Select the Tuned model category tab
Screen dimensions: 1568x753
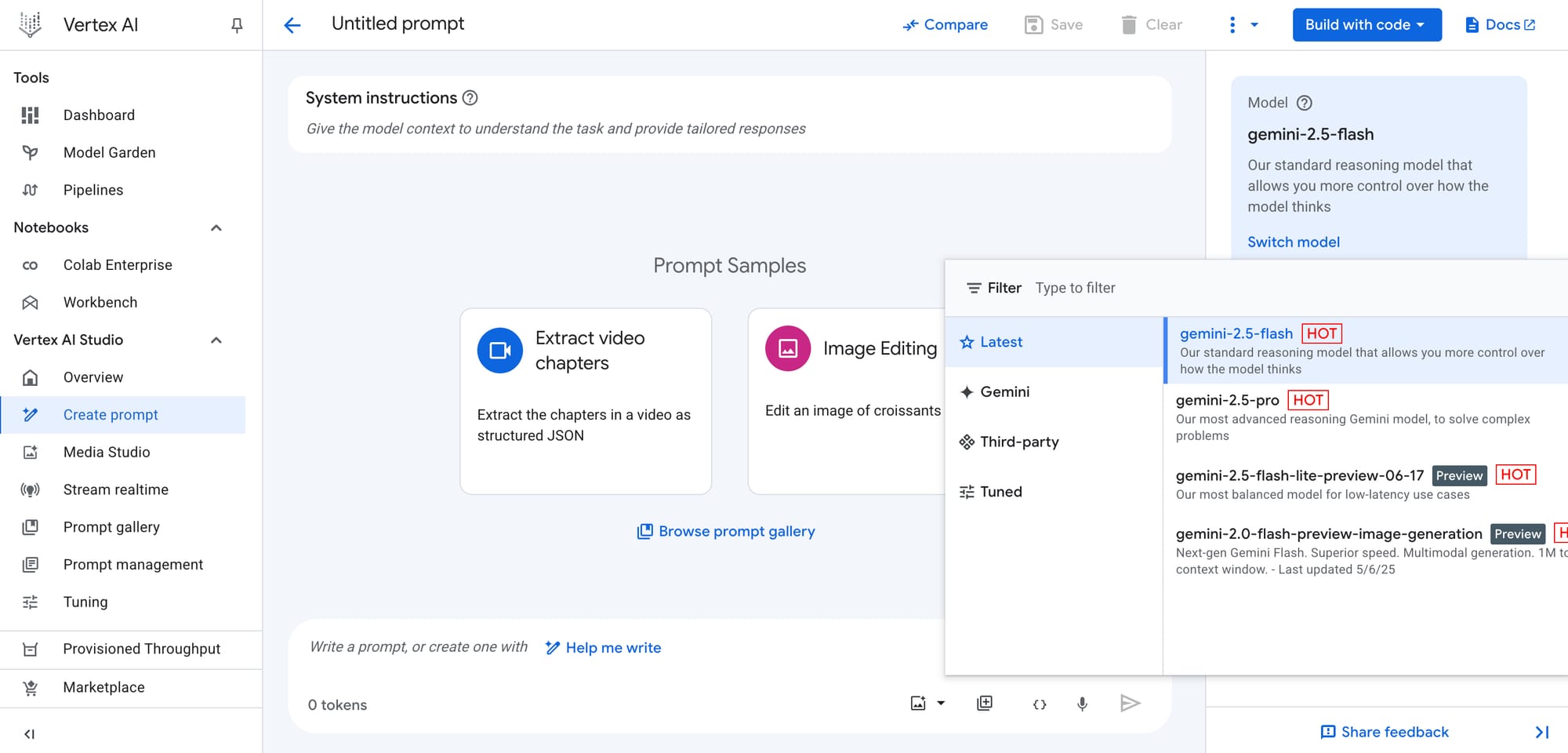click(x=1054, y=492)
